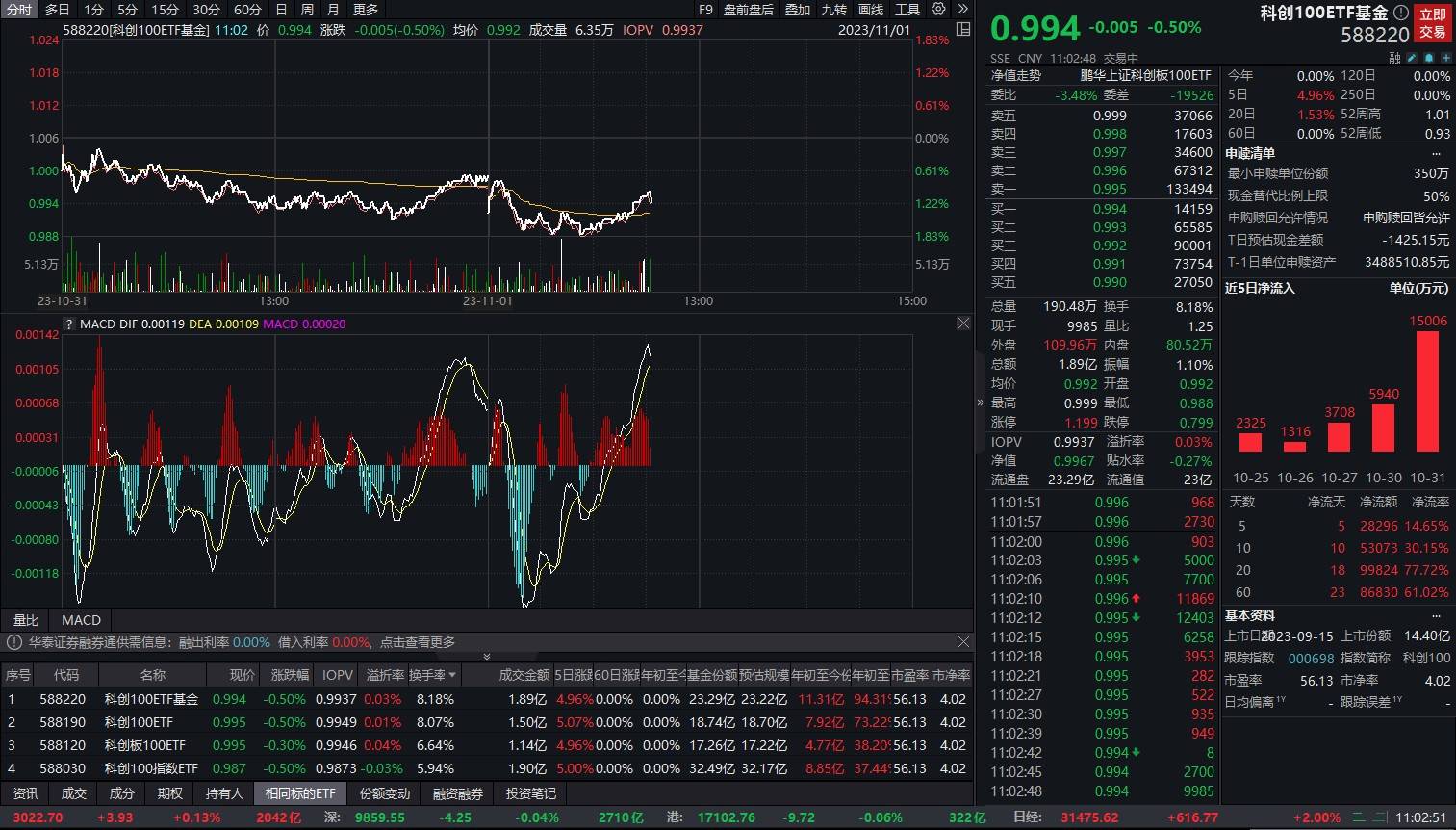This screenshot has width=1456, height=830.
Task: Open 申赎清单 more options ellipsis
Action: pyautogui.click(x=1437, y=154)
